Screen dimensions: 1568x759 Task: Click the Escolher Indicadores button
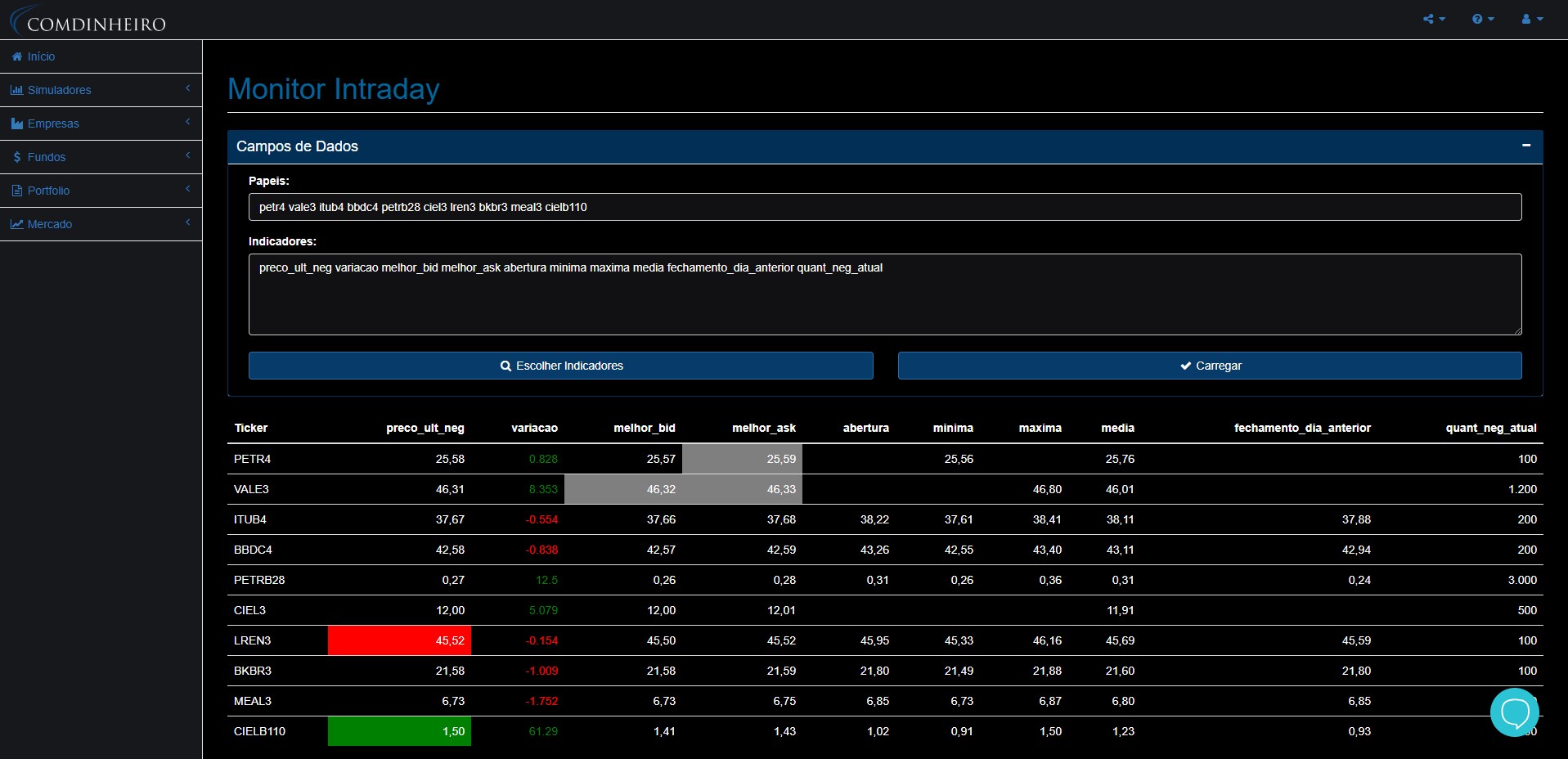point(561,366)
